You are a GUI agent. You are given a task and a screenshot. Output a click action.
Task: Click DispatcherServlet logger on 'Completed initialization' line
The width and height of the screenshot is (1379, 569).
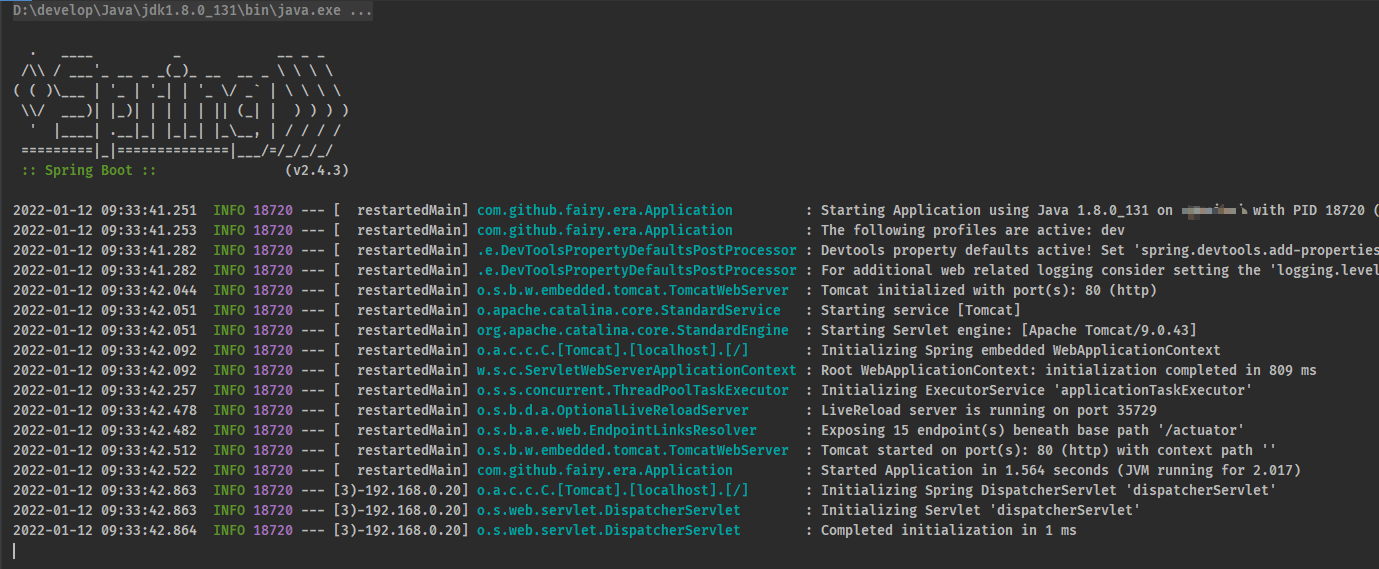(608, 530)
